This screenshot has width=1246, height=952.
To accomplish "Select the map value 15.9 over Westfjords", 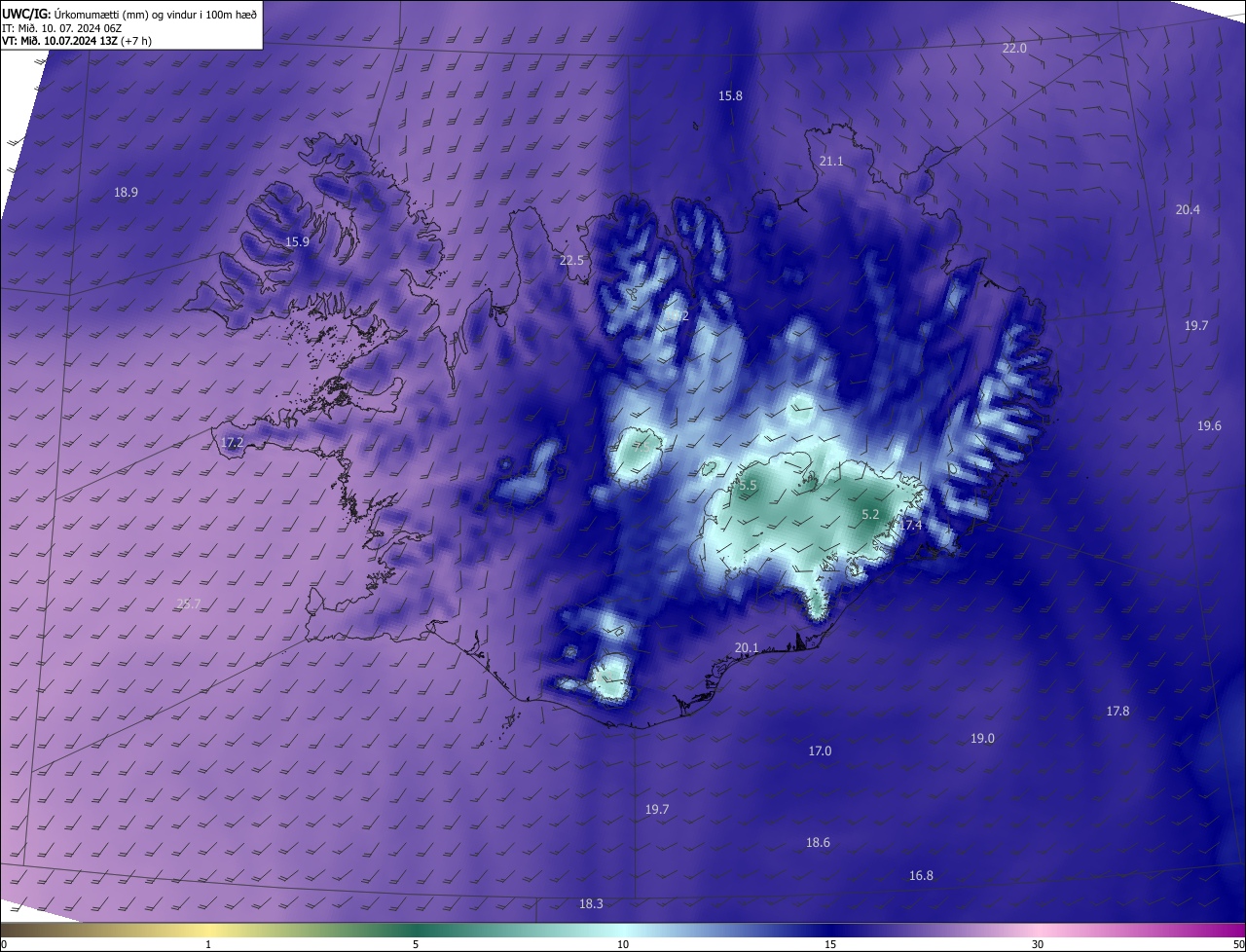I will point(297,241).
